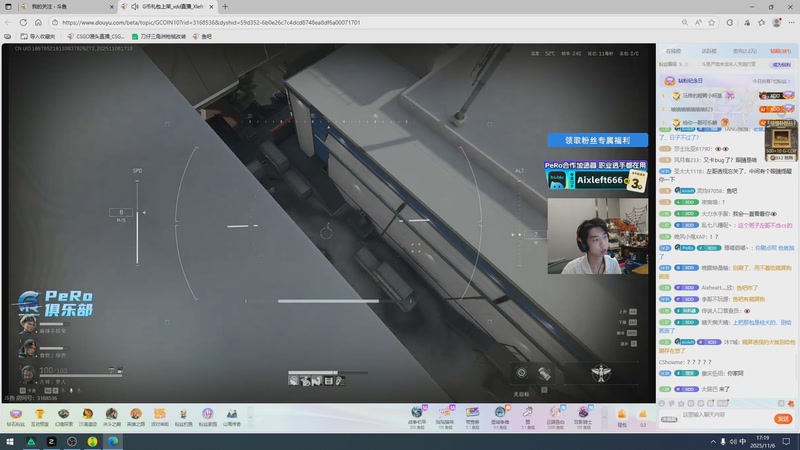Open the emoji icon in chat toolbar
This screenshot has height=450, width=800.
[x=662, y=403]
